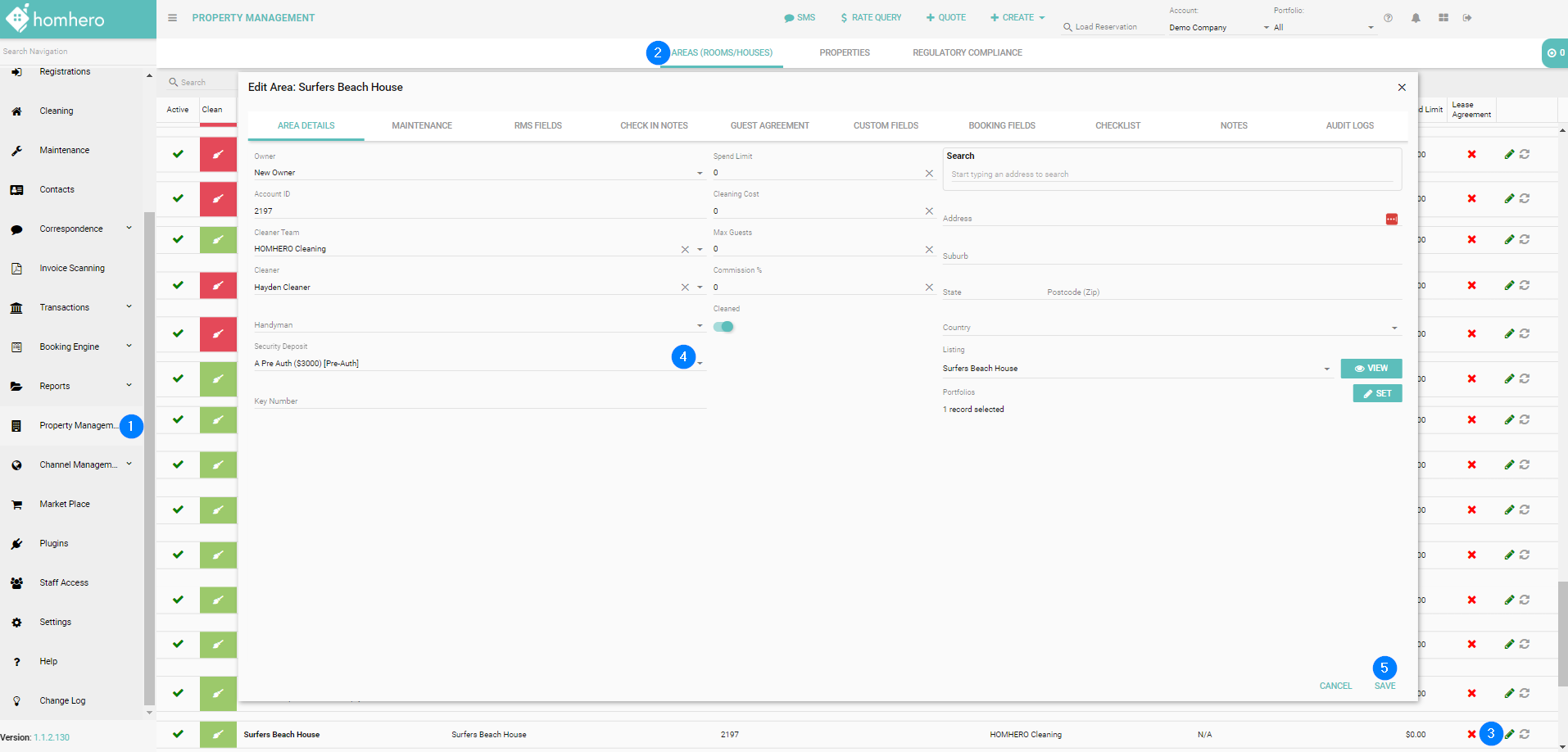This screenshot has height=752, width=1568.
Task: Clear the Spend Limit value
Action: tap(929, 173)
